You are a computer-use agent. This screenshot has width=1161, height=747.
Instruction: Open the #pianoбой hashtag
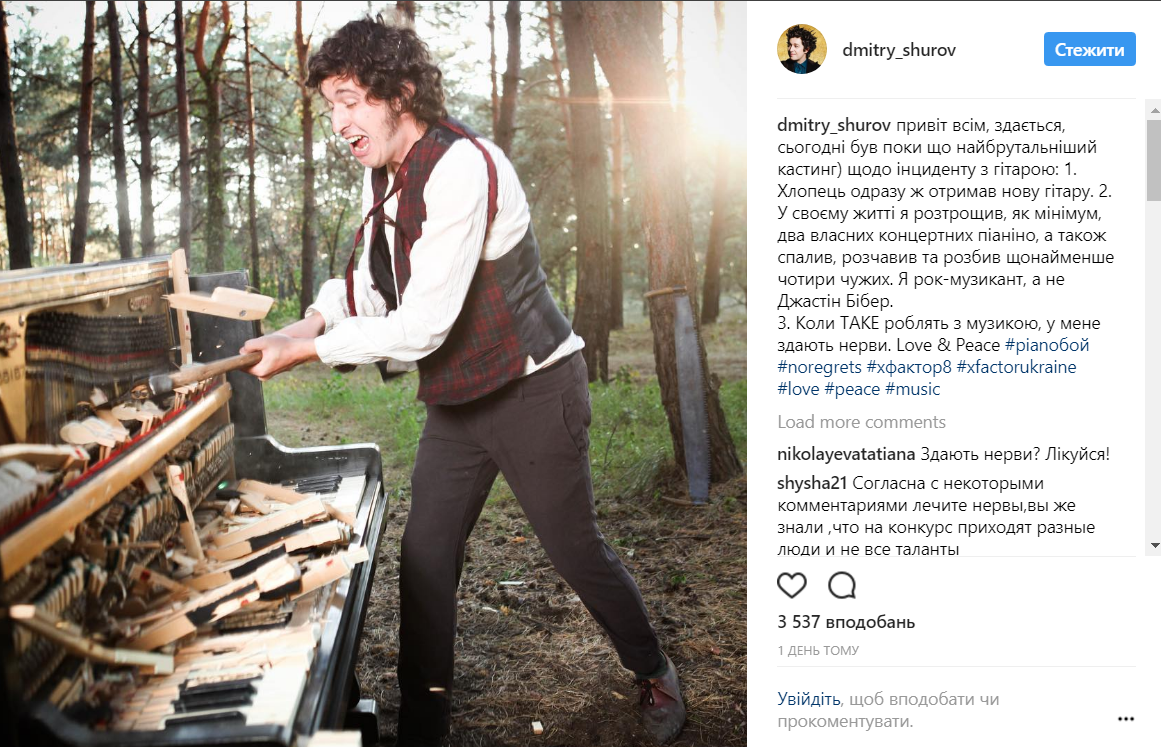pyautogui.click(x=1047, y=345)
